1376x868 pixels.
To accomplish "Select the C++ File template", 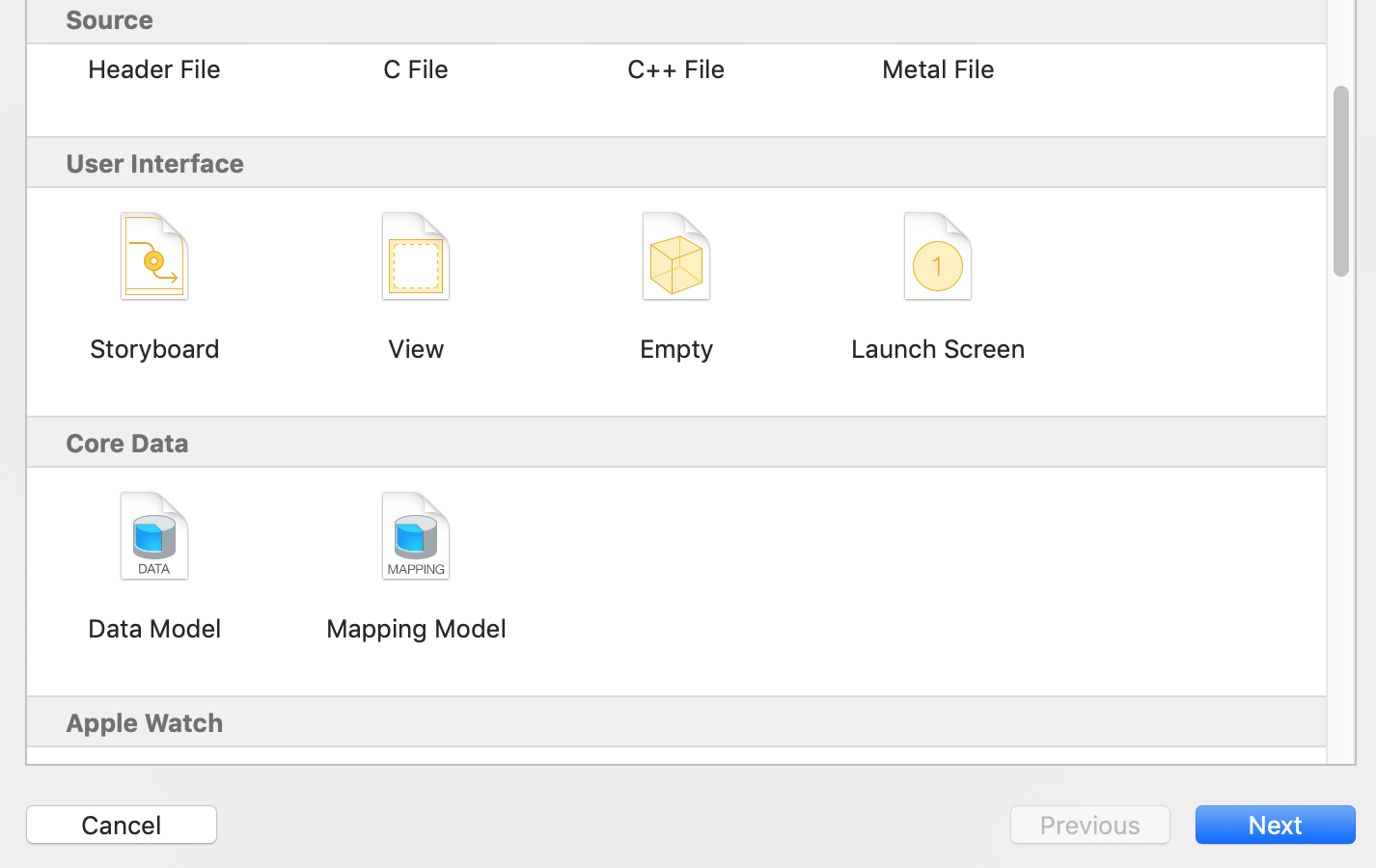I will click(675, 69).
